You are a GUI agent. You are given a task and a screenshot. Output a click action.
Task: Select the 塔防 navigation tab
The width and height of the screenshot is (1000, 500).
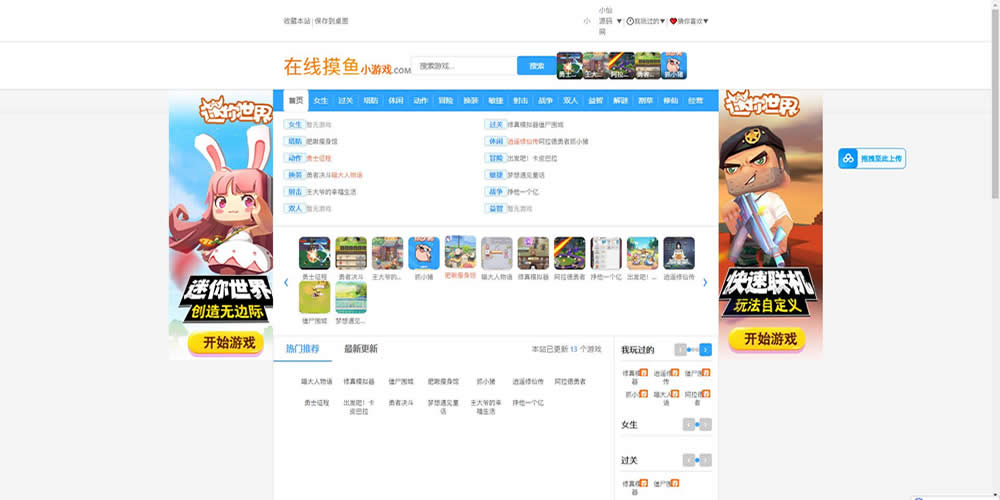click(371, 101)
